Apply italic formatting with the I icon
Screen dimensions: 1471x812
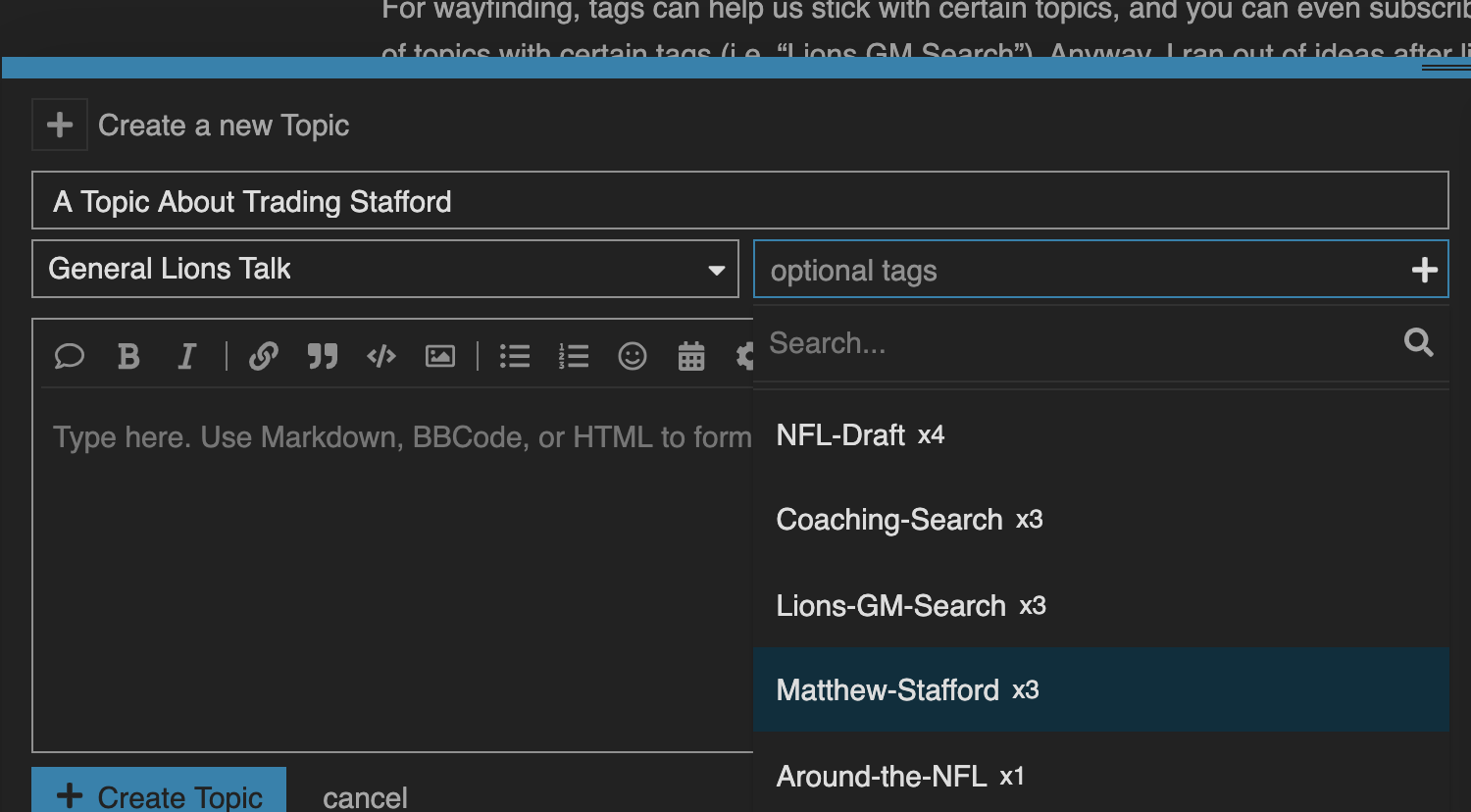click(186, 356)
